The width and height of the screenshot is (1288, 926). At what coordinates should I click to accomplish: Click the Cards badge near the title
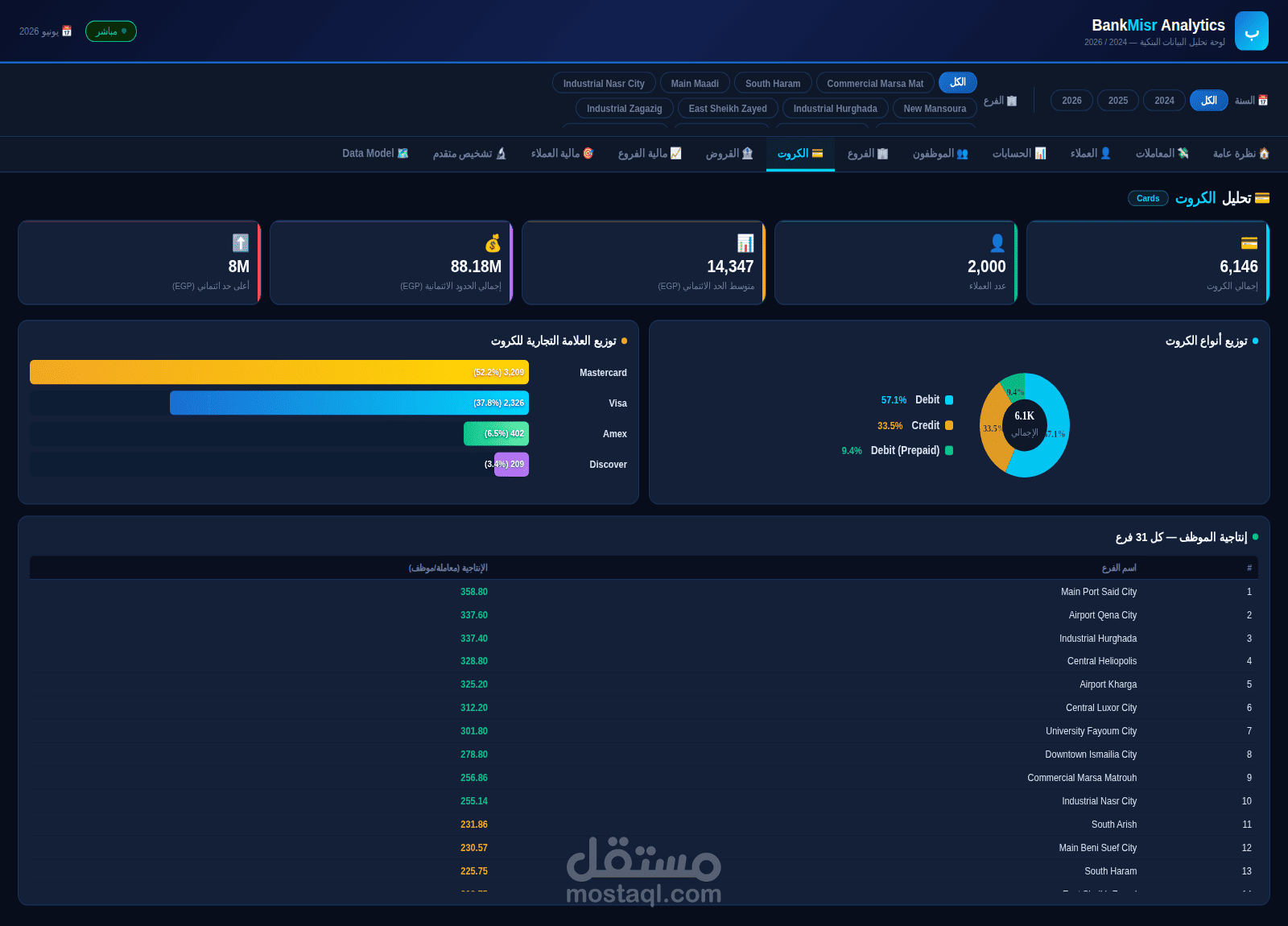(1148, 198)
